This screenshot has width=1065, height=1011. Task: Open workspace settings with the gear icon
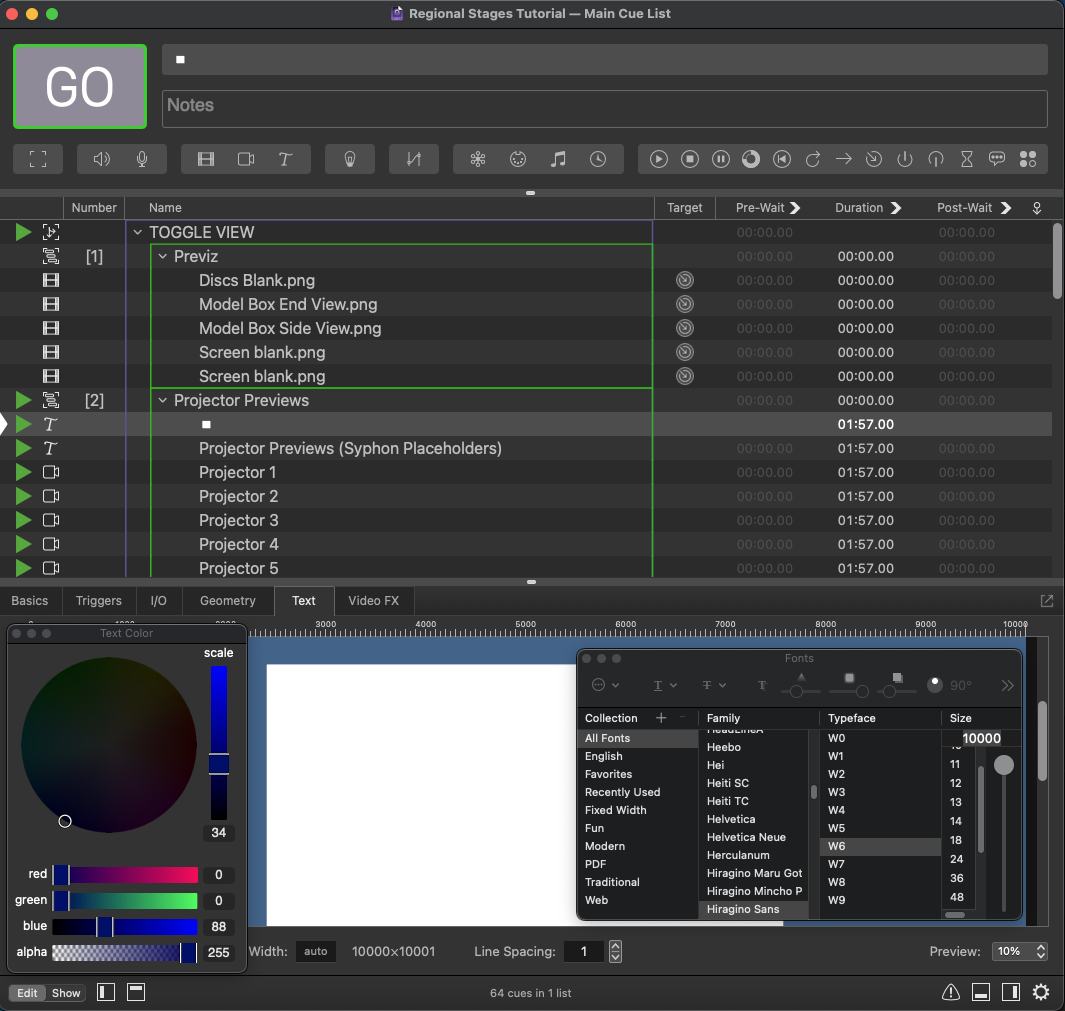point(1041,992)
